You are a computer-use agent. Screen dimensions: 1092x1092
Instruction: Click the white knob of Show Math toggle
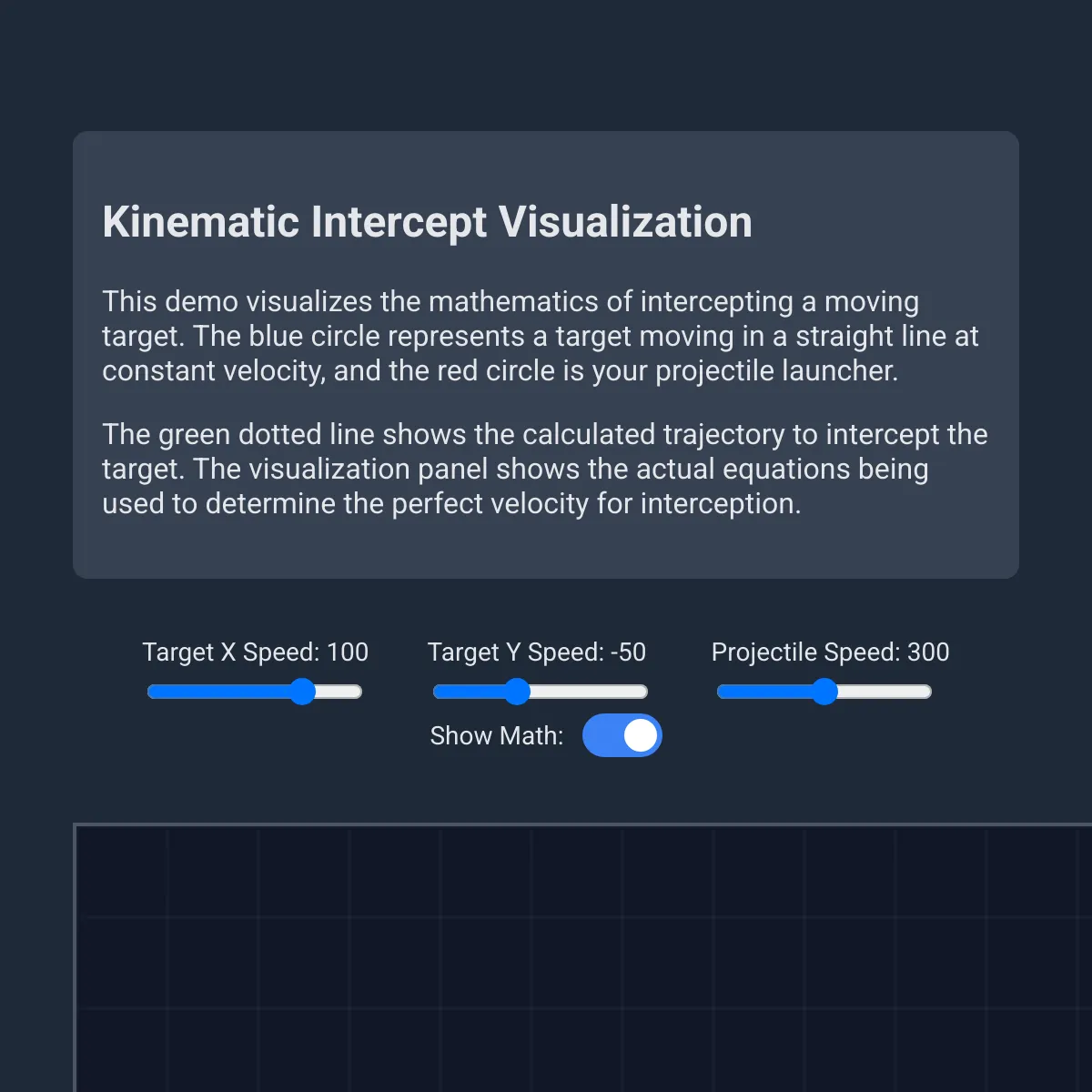pos(641,735)
